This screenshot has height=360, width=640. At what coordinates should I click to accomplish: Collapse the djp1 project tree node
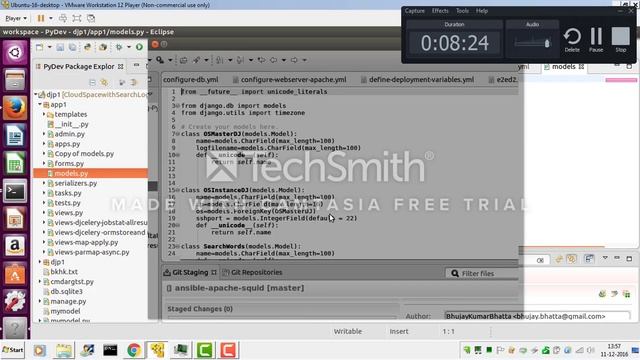36,94
